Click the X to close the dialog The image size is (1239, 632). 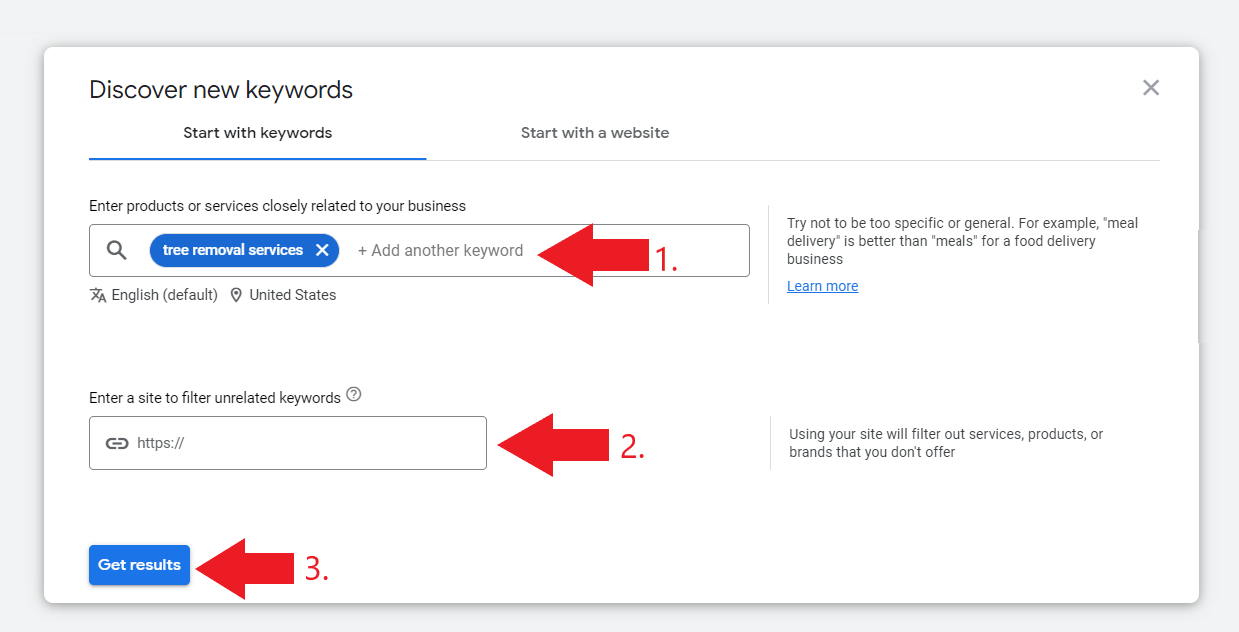click(1151, 88)
